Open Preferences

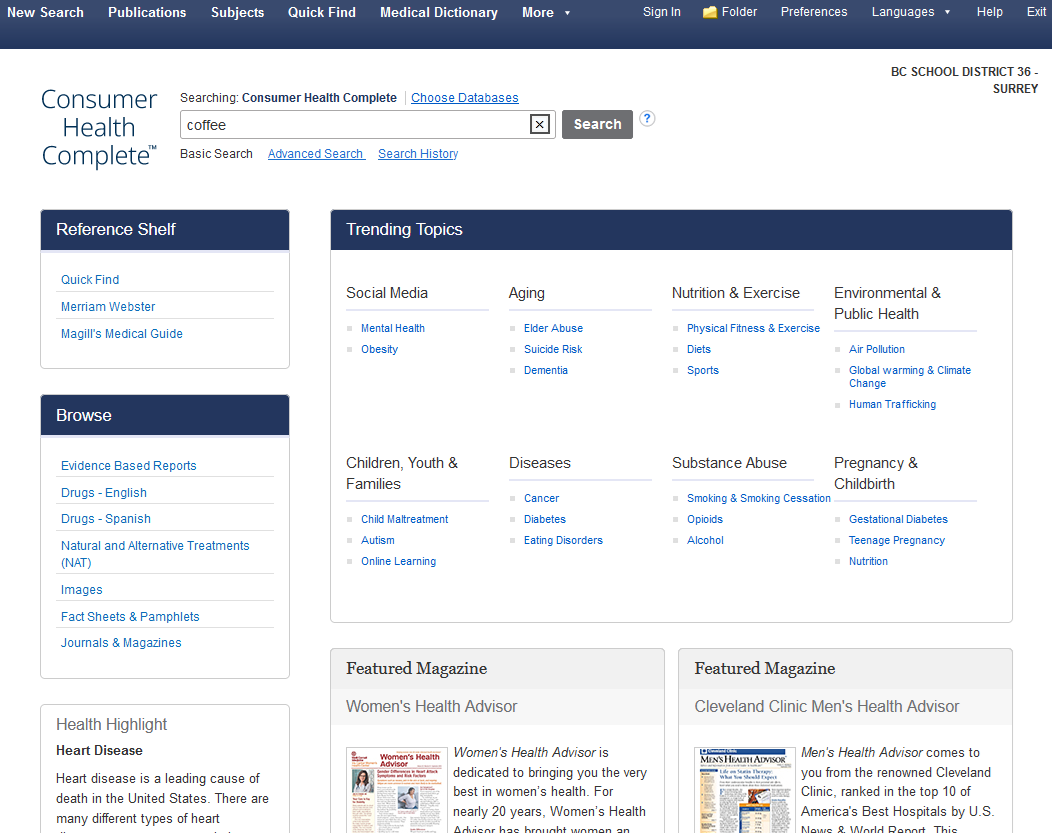click(814, 12)
